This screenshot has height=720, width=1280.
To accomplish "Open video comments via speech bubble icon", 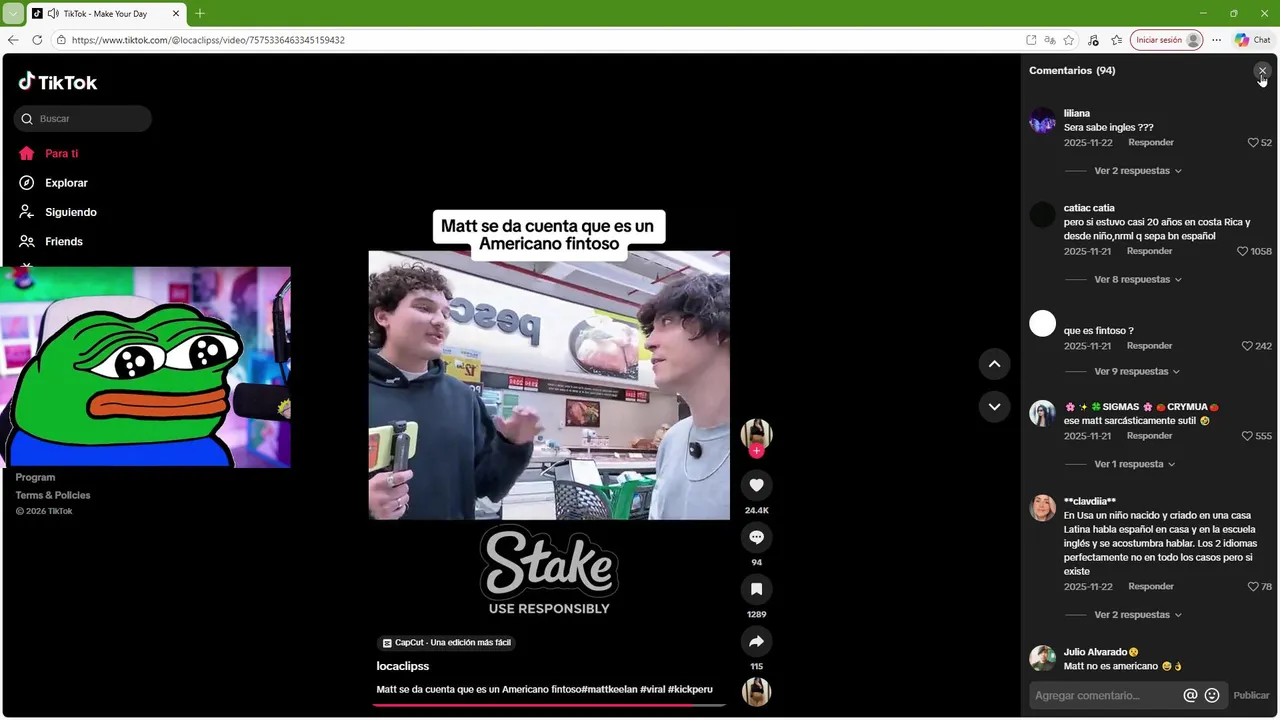I will [756, 537].
